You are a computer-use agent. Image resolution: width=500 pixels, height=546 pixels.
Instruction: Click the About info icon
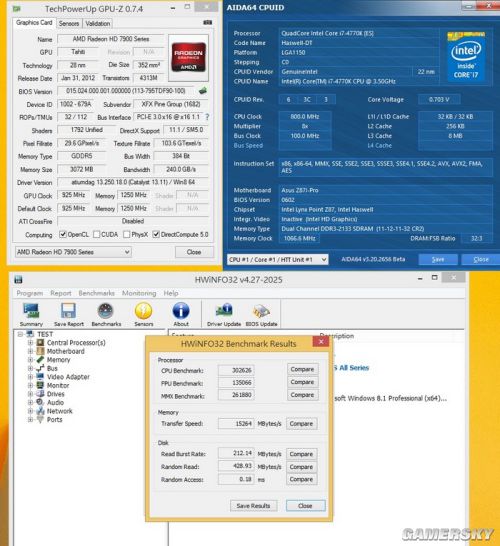point(181,311)
